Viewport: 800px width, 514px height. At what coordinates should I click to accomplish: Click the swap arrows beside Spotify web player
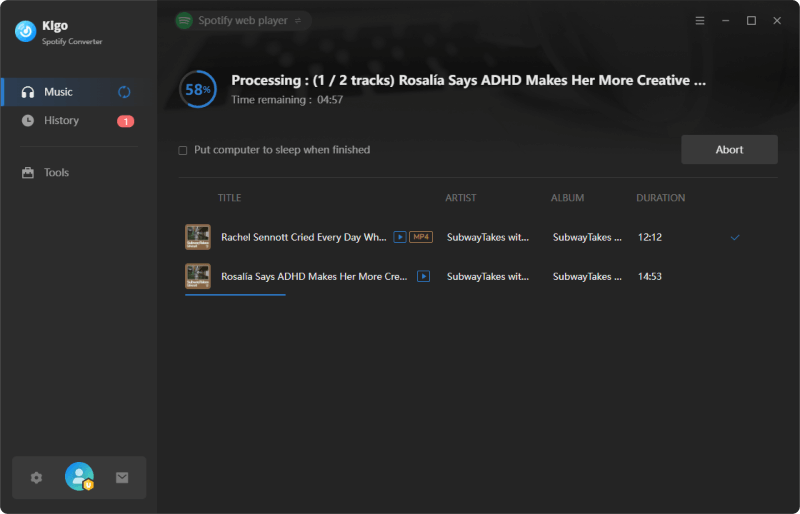(x=298, y=20)
